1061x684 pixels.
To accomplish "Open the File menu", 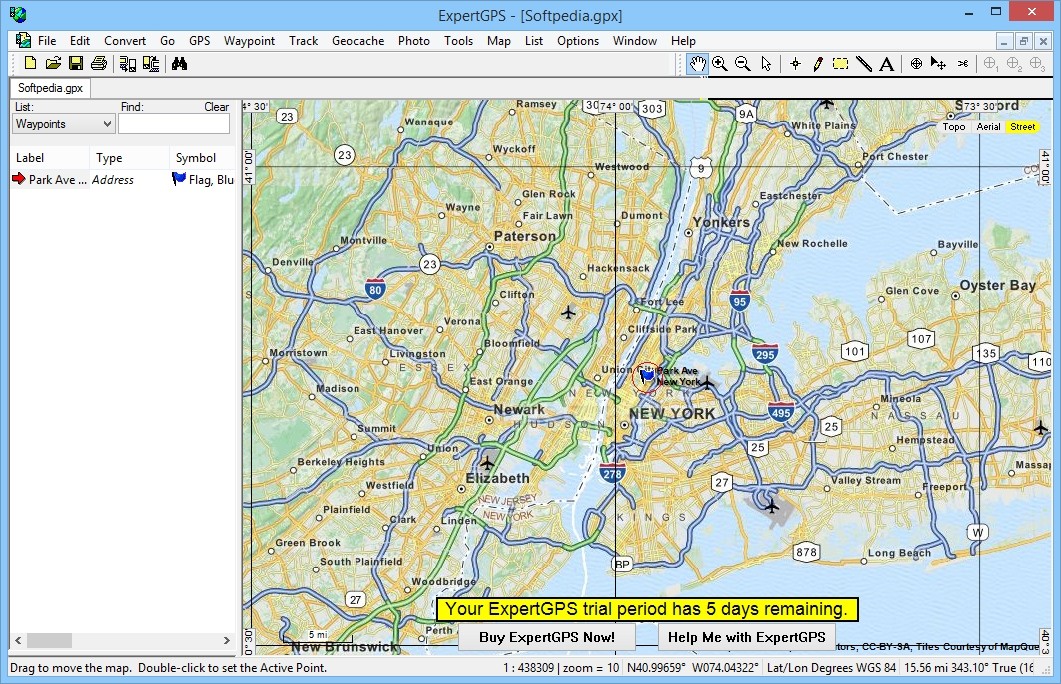I will click(x=47, y=41).
